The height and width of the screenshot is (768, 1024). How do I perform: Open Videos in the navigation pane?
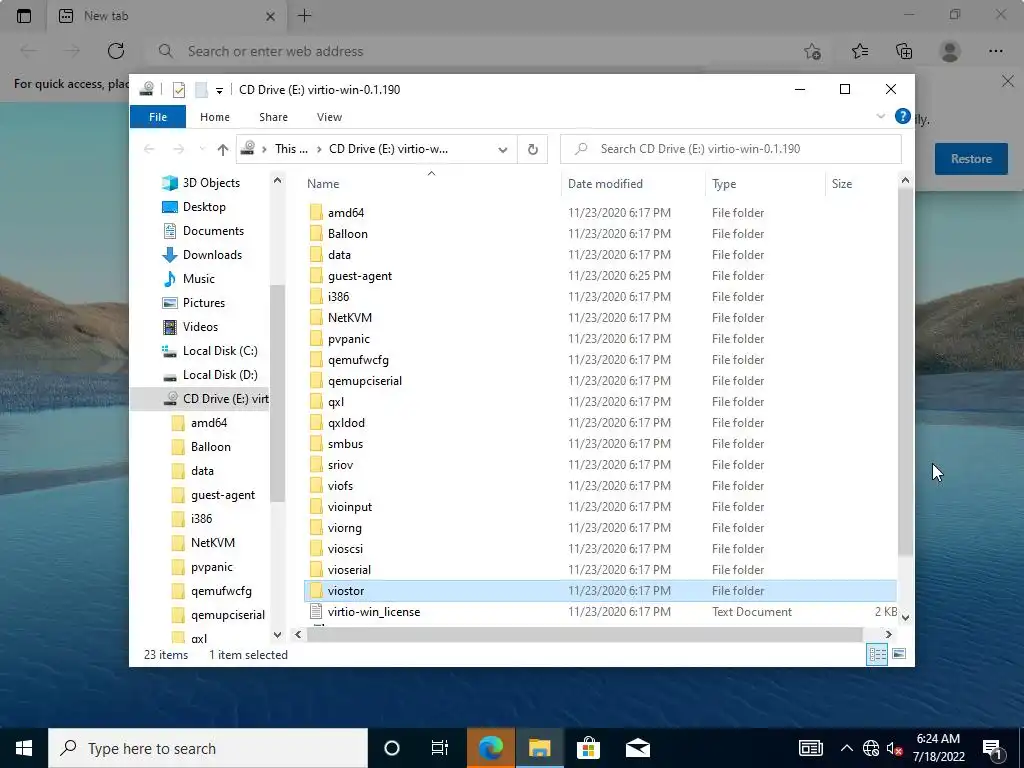click(200, 327)
